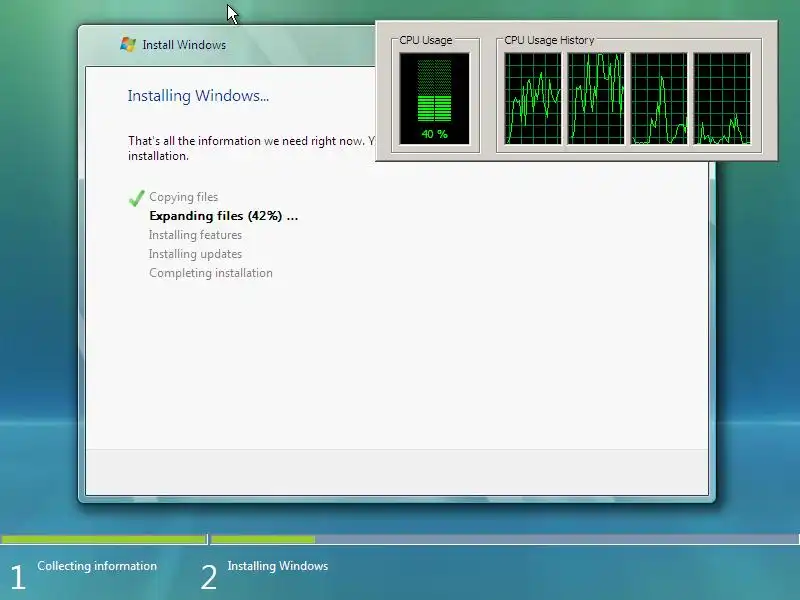Image resolution: width=800 pixels, height=600 pixels.
Task: Click the 'CPU Usage History' label
Action: pos(549,40)
